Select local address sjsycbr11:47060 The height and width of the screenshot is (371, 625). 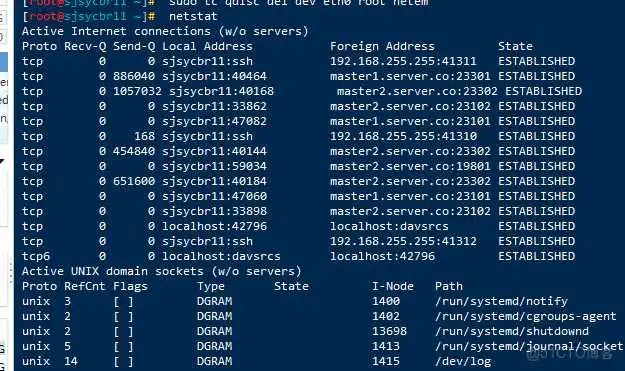(x=214, y=196)
